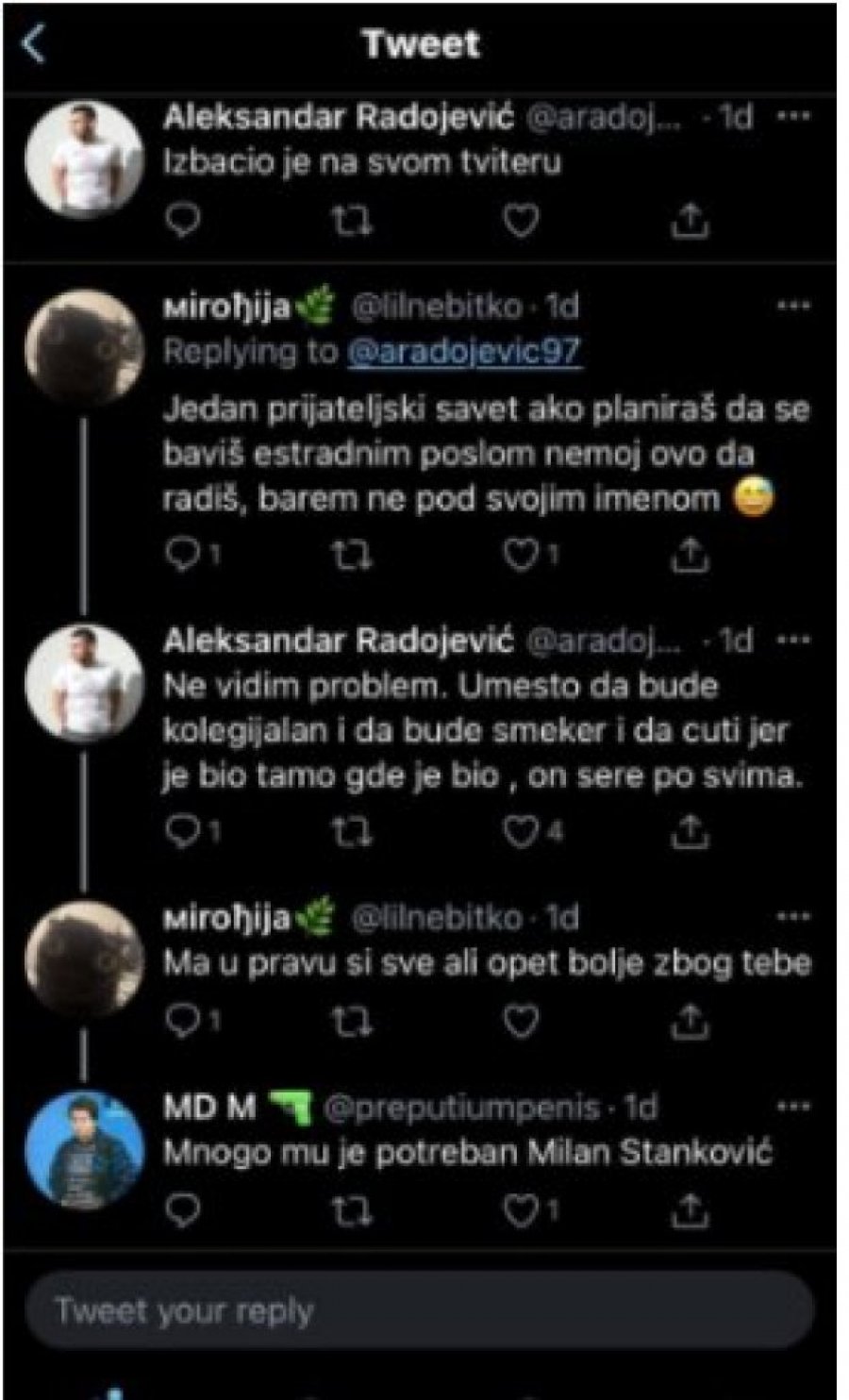Like the 'Mnogo mu je potreban' tweet
The width and height of the screenshot is (849, 1400).
point(520,1209)
